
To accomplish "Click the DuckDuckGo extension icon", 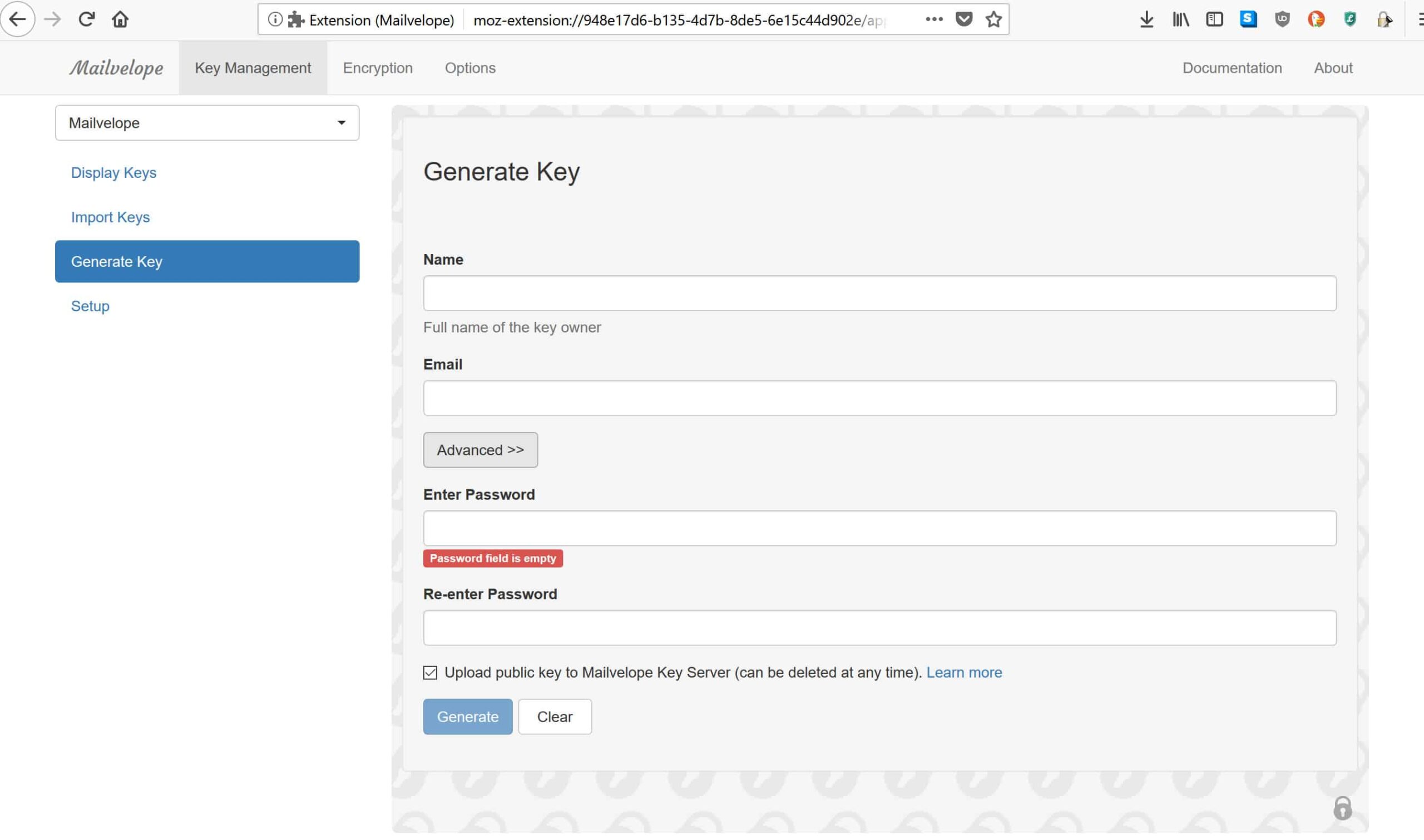I will click(1316, 20).
